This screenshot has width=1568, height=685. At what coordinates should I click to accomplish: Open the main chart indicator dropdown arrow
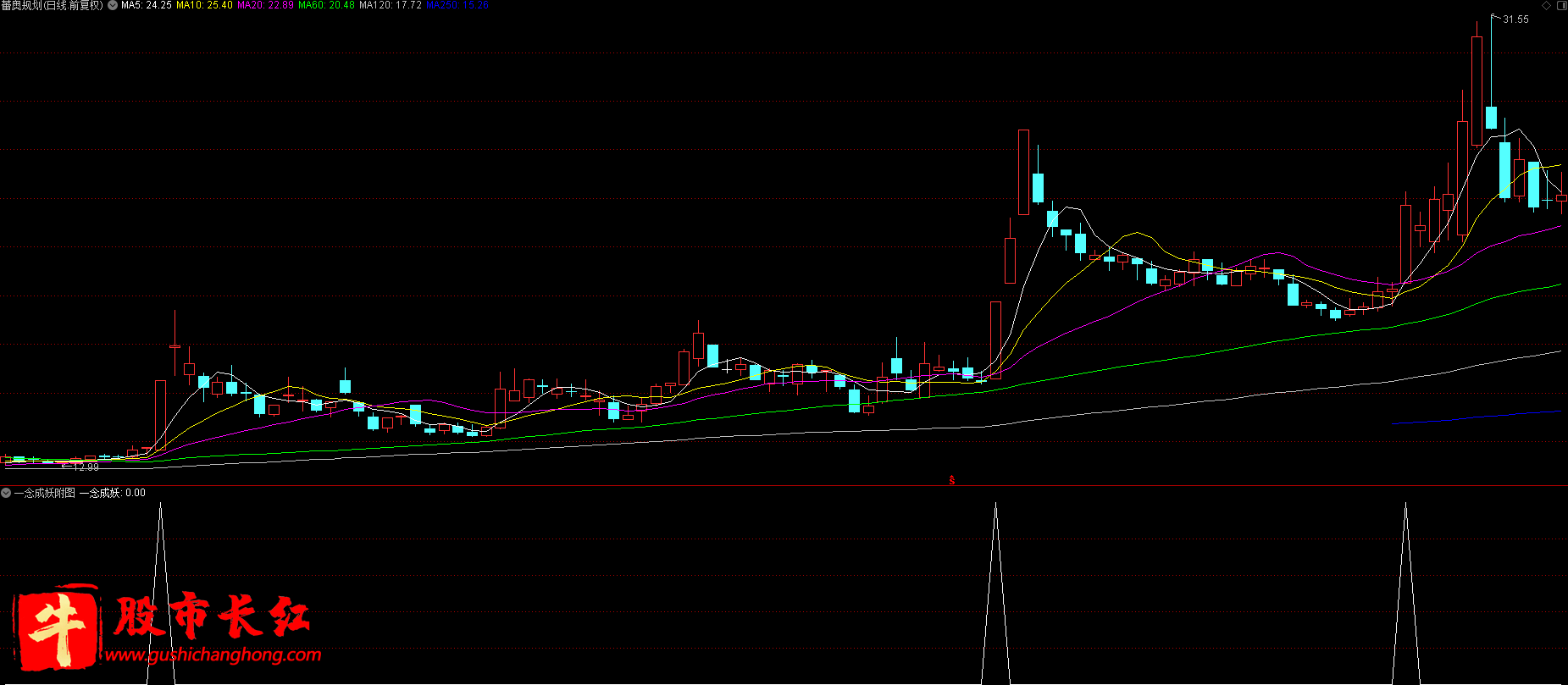click(x=113, y=5)
